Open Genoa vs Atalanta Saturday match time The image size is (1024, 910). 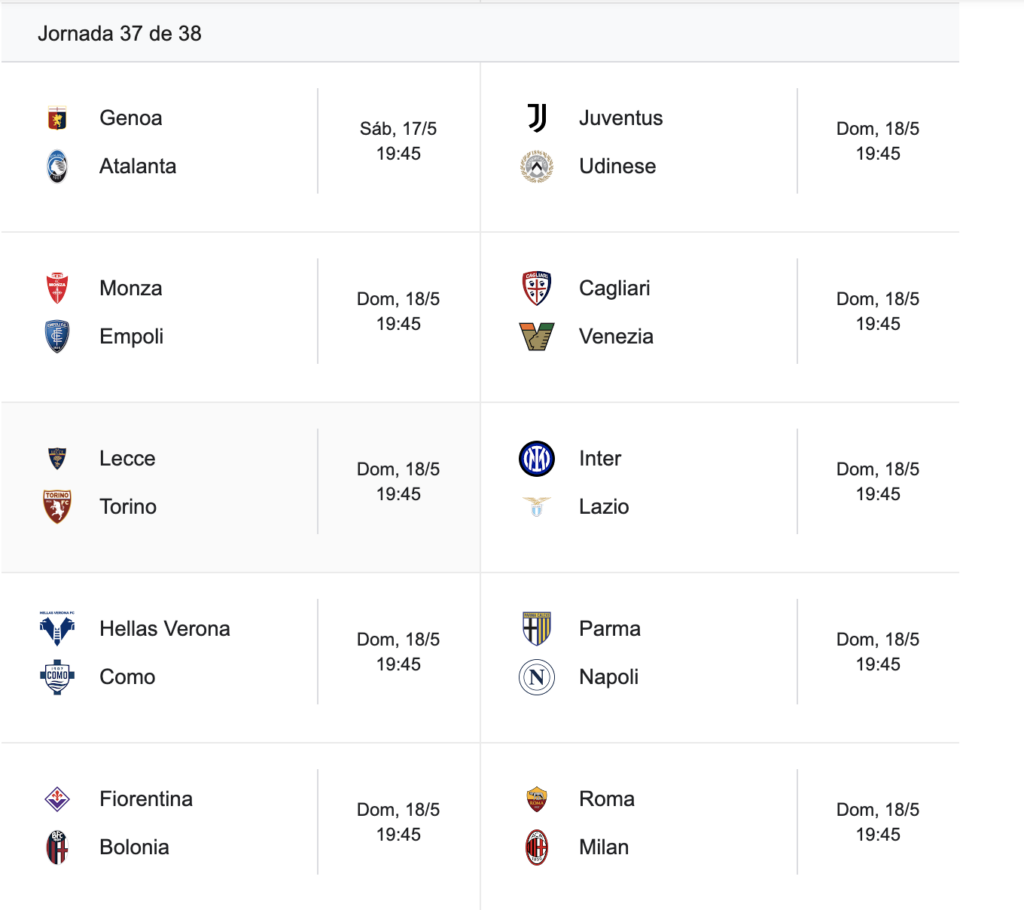[398, 141]
